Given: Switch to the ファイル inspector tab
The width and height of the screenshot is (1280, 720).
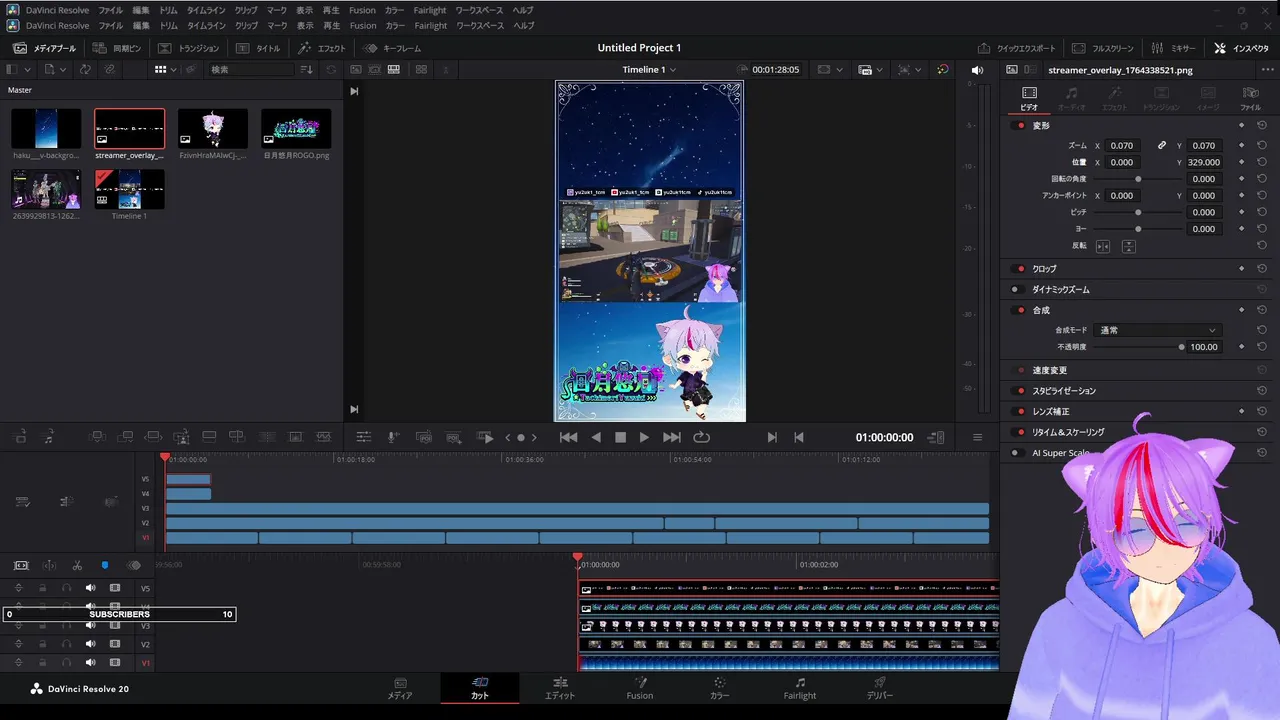Looking at the screenshot, I should pos(1250,98).
